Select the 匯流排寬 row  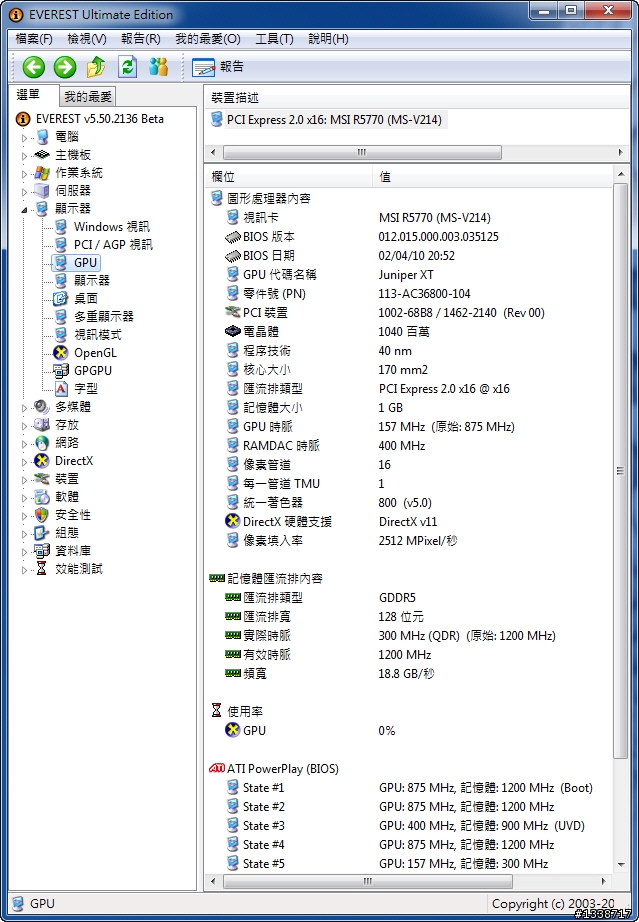[x=408, y=617]
